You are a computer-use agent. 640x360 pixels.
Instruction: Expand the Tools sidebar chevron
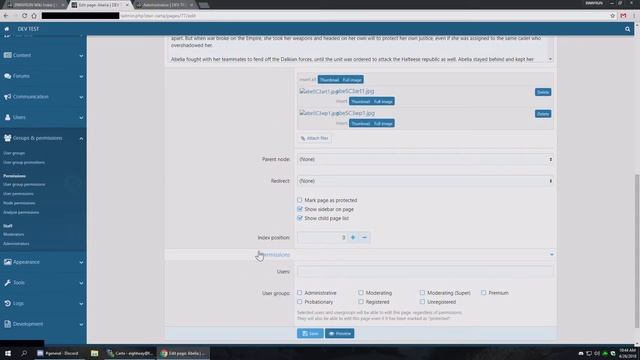81,283
